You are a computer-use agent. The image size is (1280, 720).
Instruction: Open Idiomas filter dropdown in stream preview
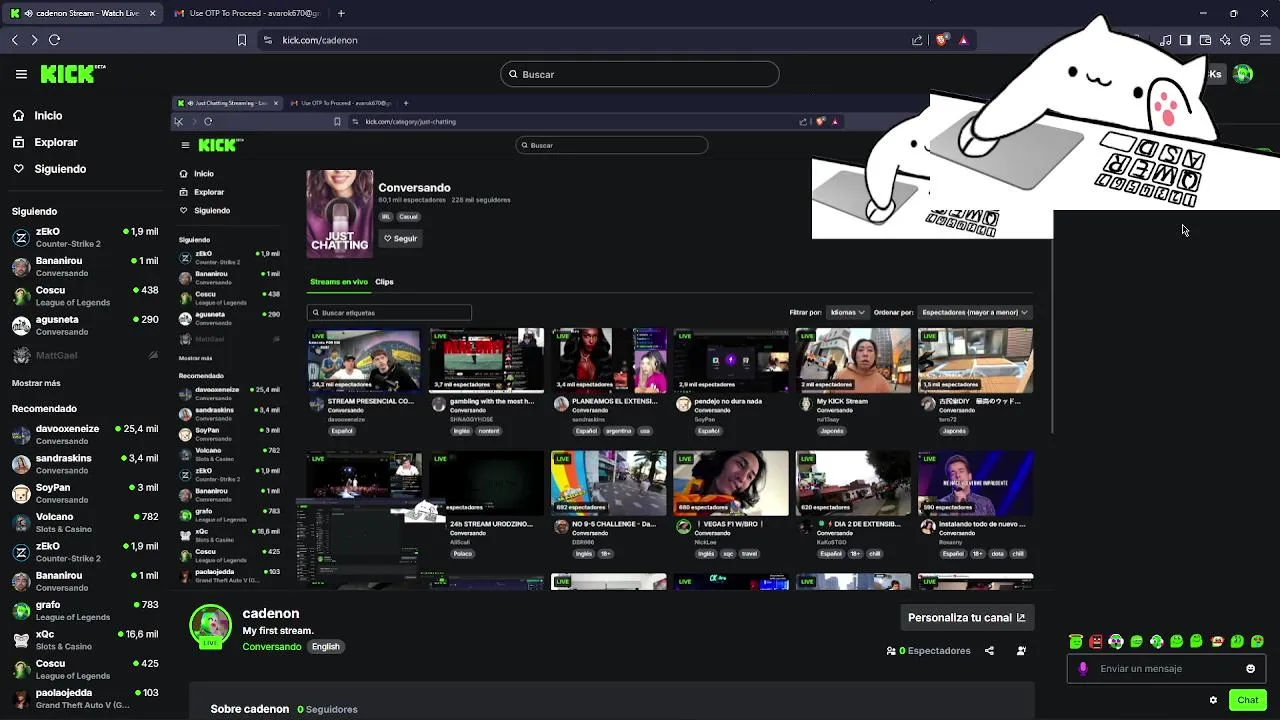[x=847, y=312]
